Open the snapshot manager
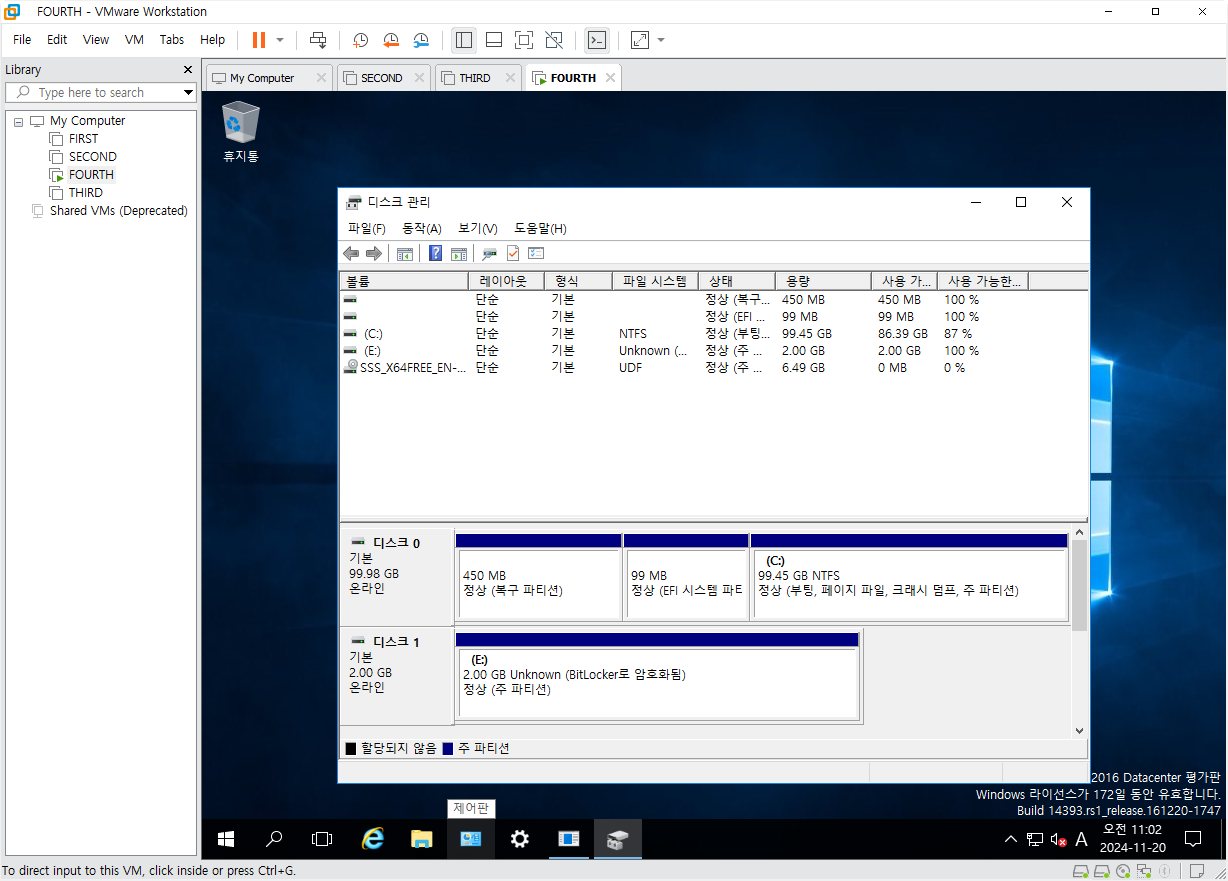 pyautogui.click(x=422, y=40)
